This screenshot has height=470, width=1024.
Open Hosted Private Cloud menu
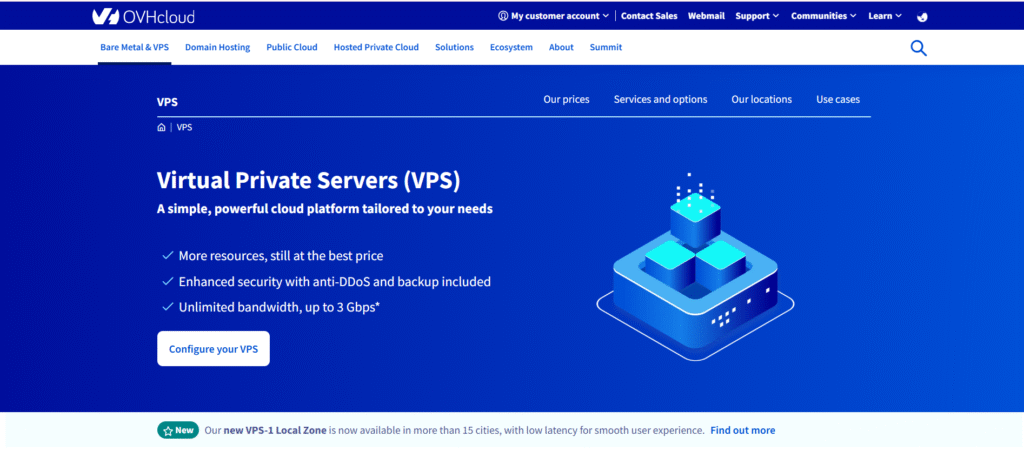tap(376, 47)
